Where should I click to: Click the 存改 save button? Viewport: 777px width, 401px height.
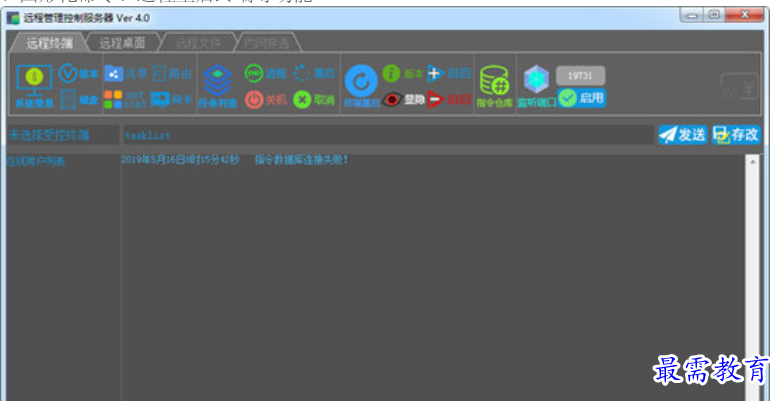[x=736, y=134]
